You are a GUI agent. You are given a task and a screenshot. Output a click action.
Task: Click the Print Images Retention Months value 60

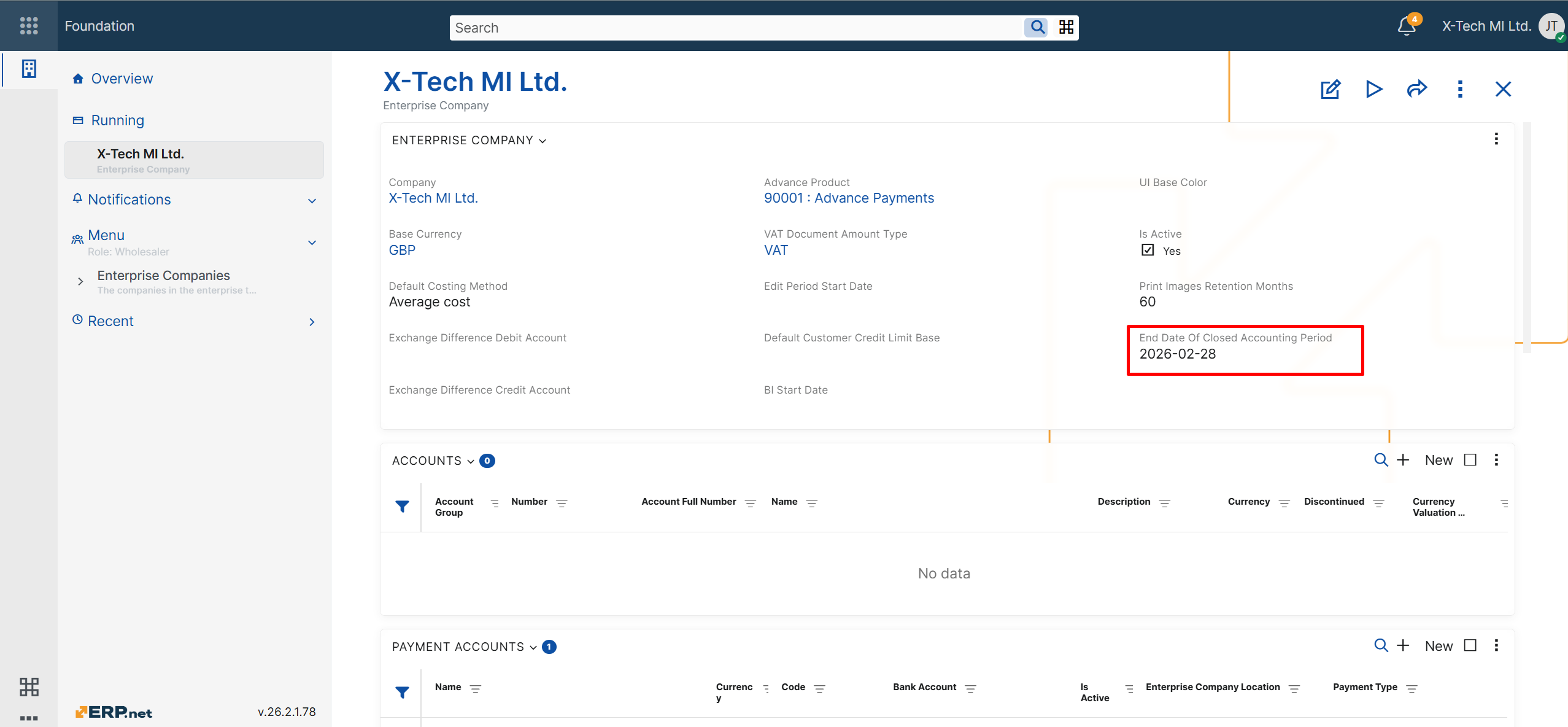[x=1147, y=302]
